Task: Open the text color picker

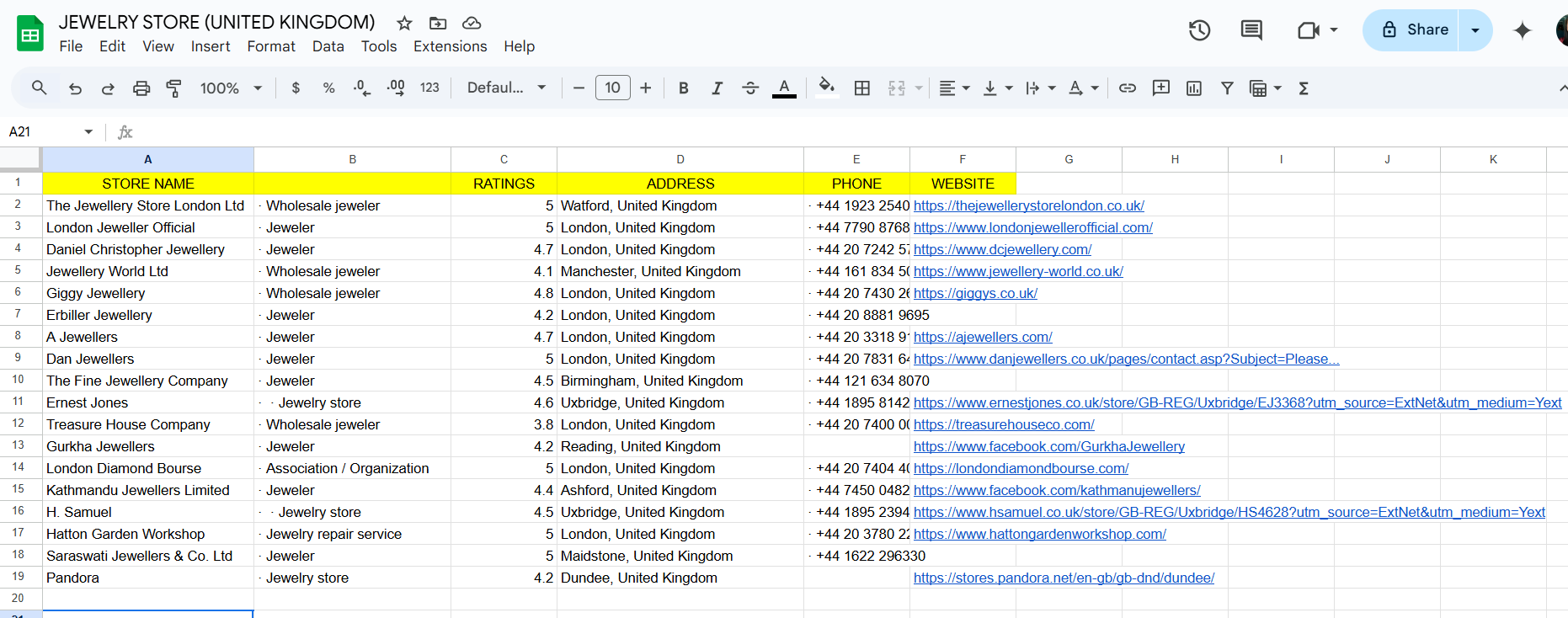Action: (x=784, y=88)
